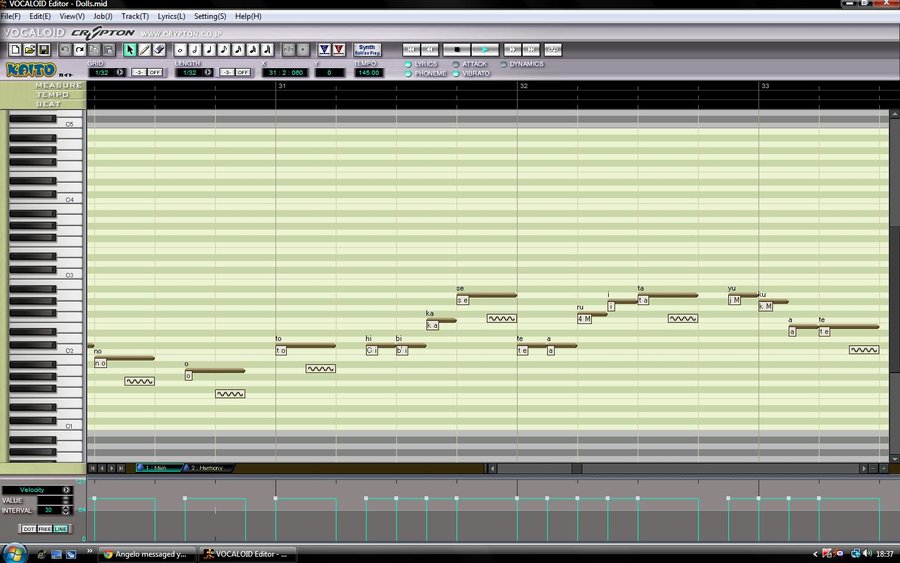Viewport: 900px width, 563px height.
Task: Click the Synth Rewire Prep button
Action: (x=367, y=50)
